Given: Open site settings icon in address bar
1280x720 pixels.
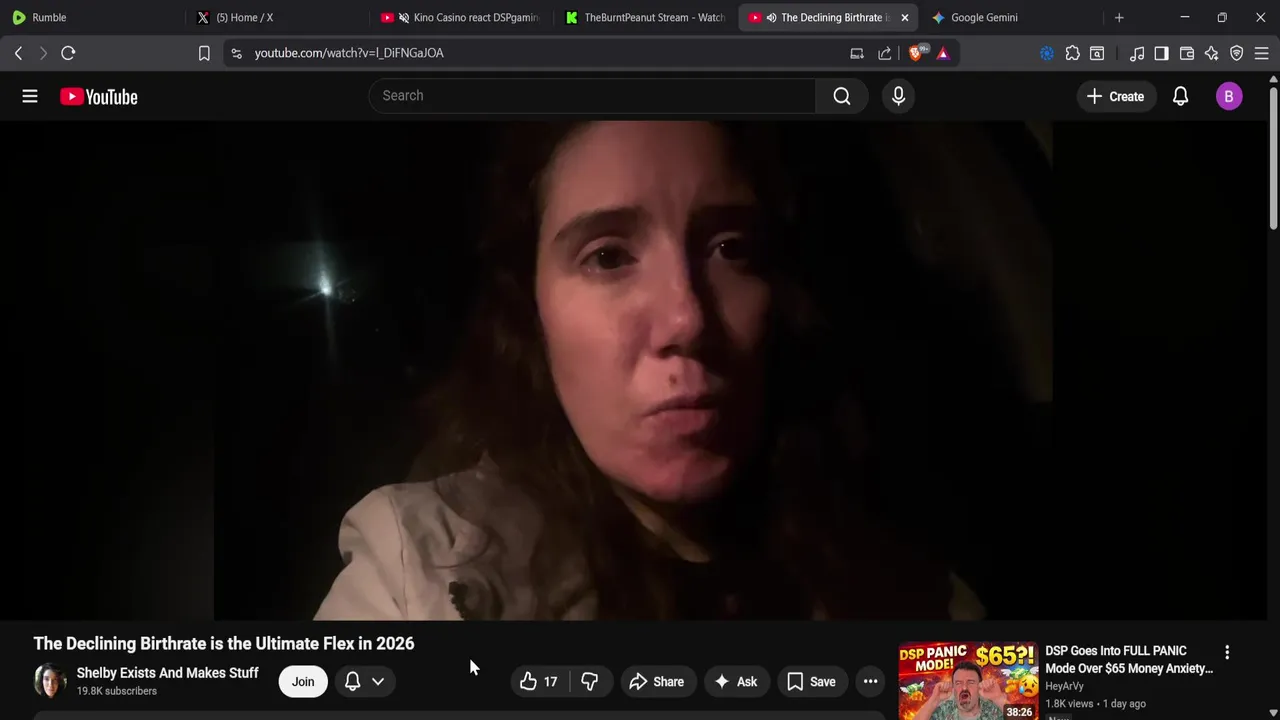Looking at the screenshot, I should [236, 53].
